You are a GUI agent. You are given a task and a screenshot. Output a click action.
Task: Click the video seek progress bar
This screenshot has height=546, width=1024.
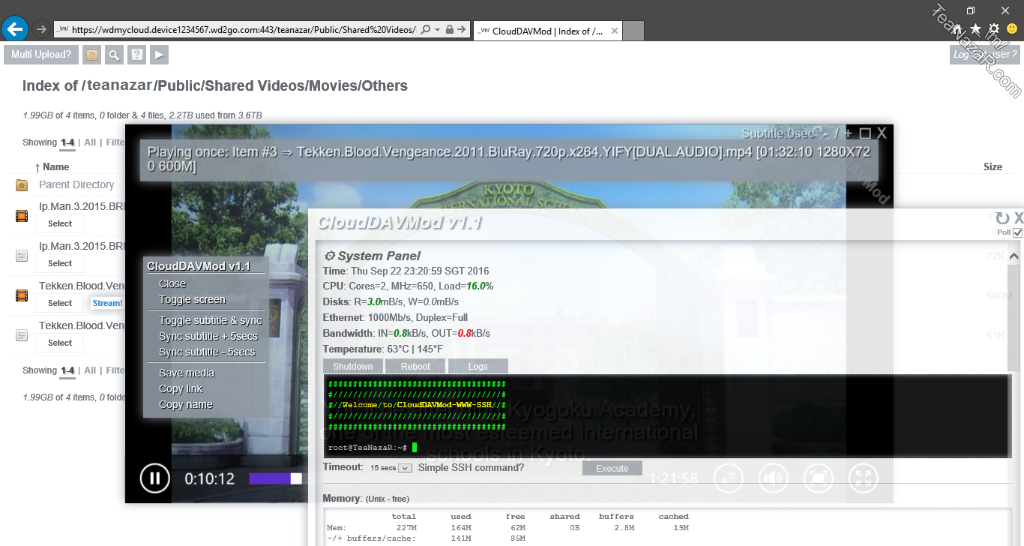tap(276, 479)
